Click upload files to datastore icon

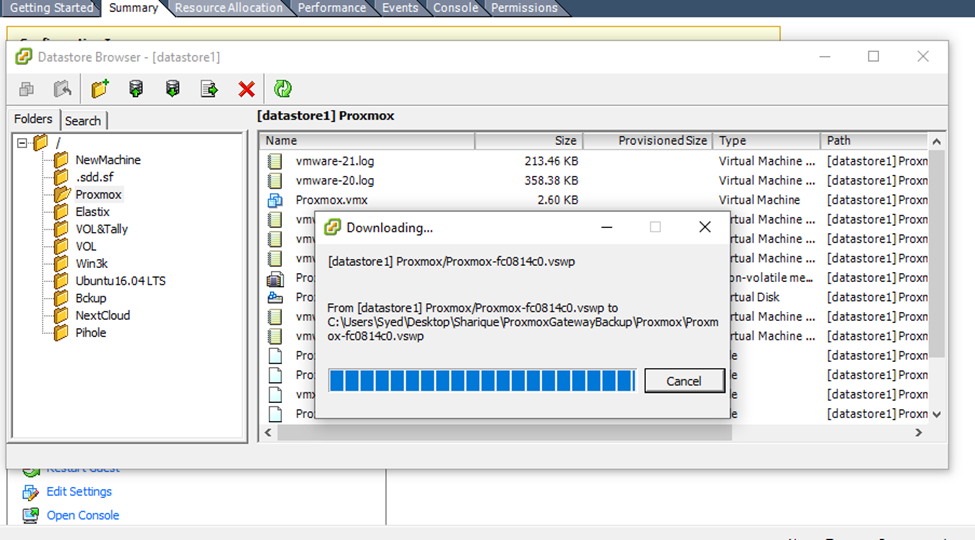pos(136,89)
